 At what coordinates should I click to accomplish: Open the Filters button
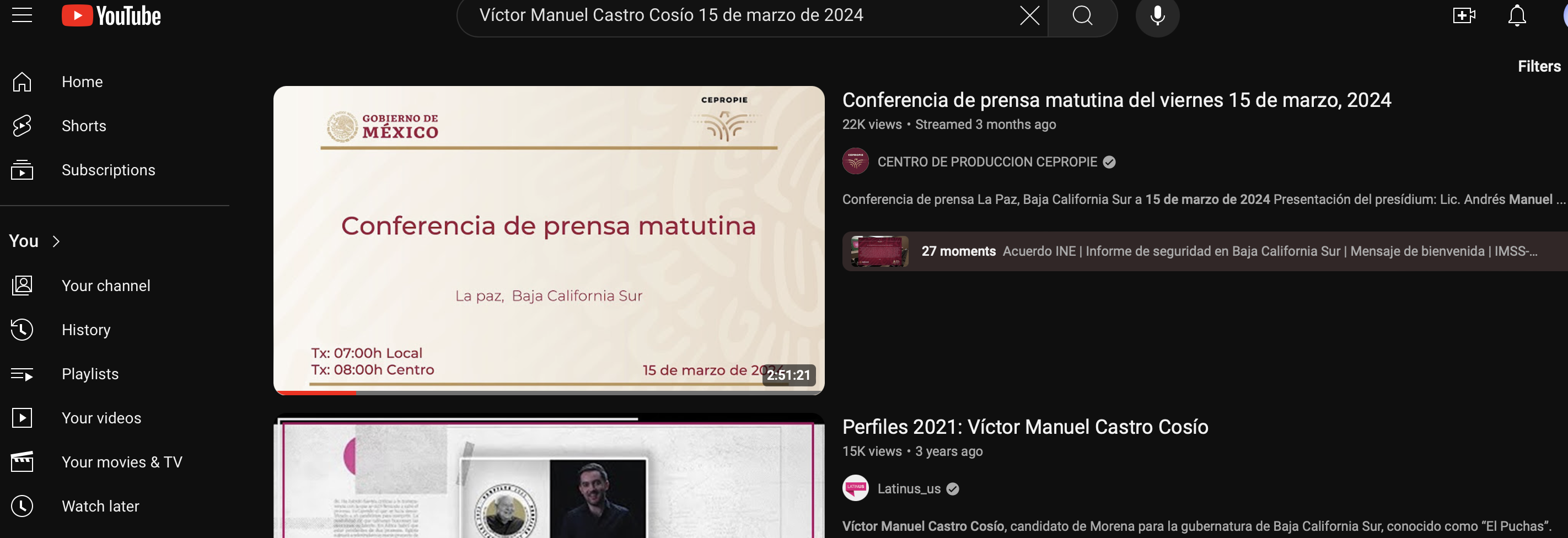tap(1539, 66)
